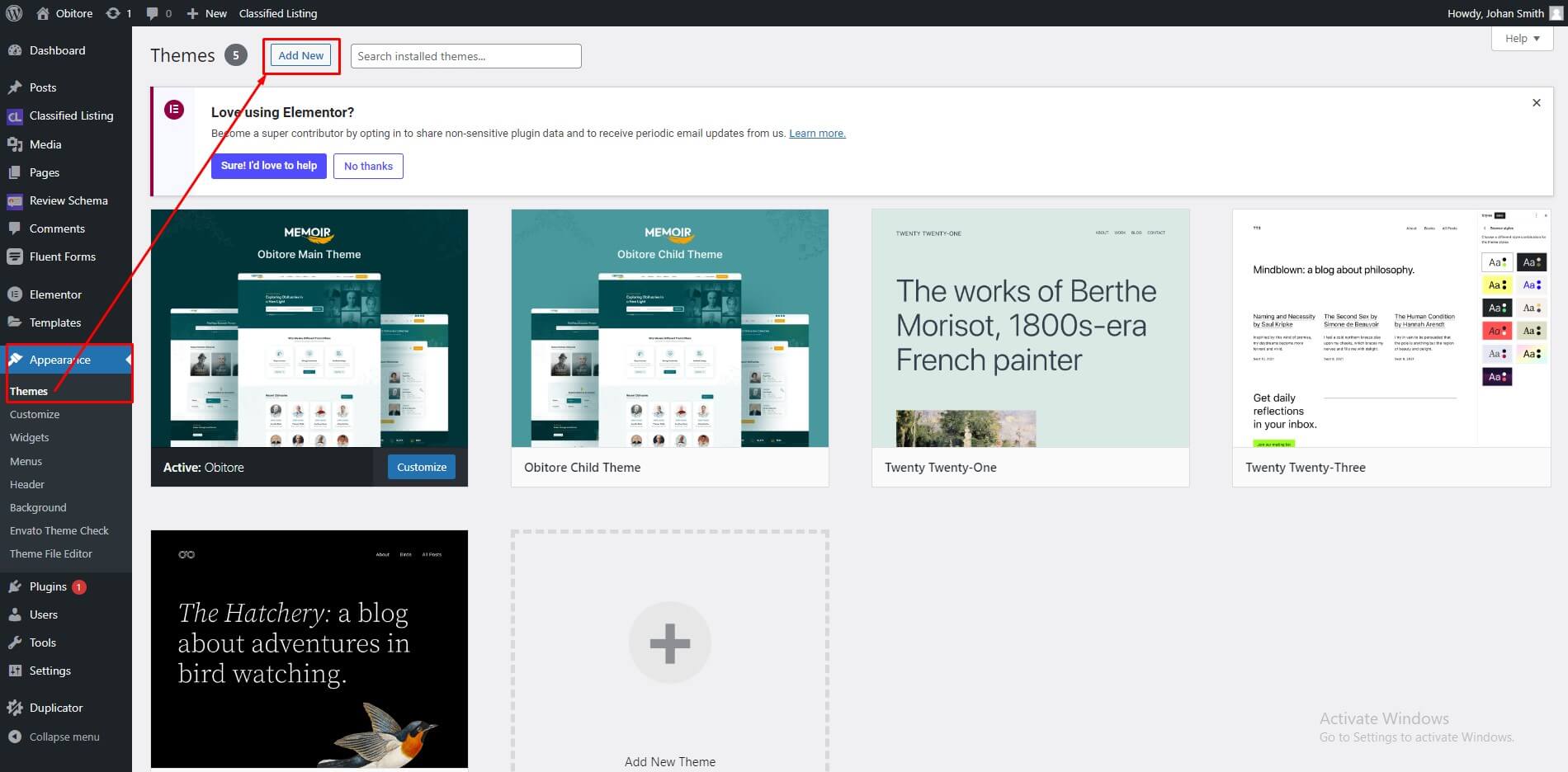Screen dimensions: 1568x772
Task: Follow the Learn more link
Action: tap(817, 133)
